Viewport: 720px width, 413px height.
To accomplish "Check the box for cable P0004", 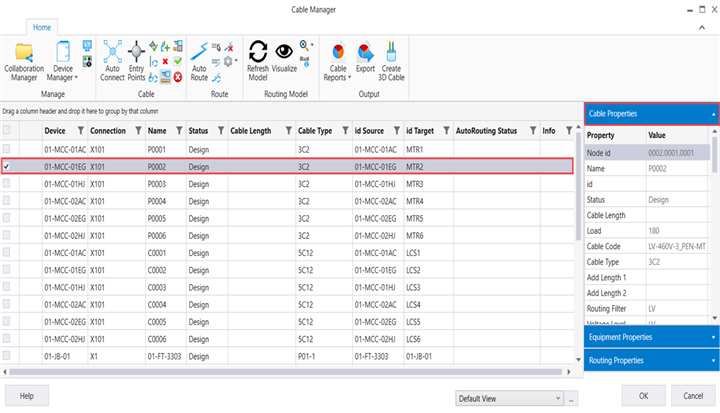I will click(x=6, y=201).
